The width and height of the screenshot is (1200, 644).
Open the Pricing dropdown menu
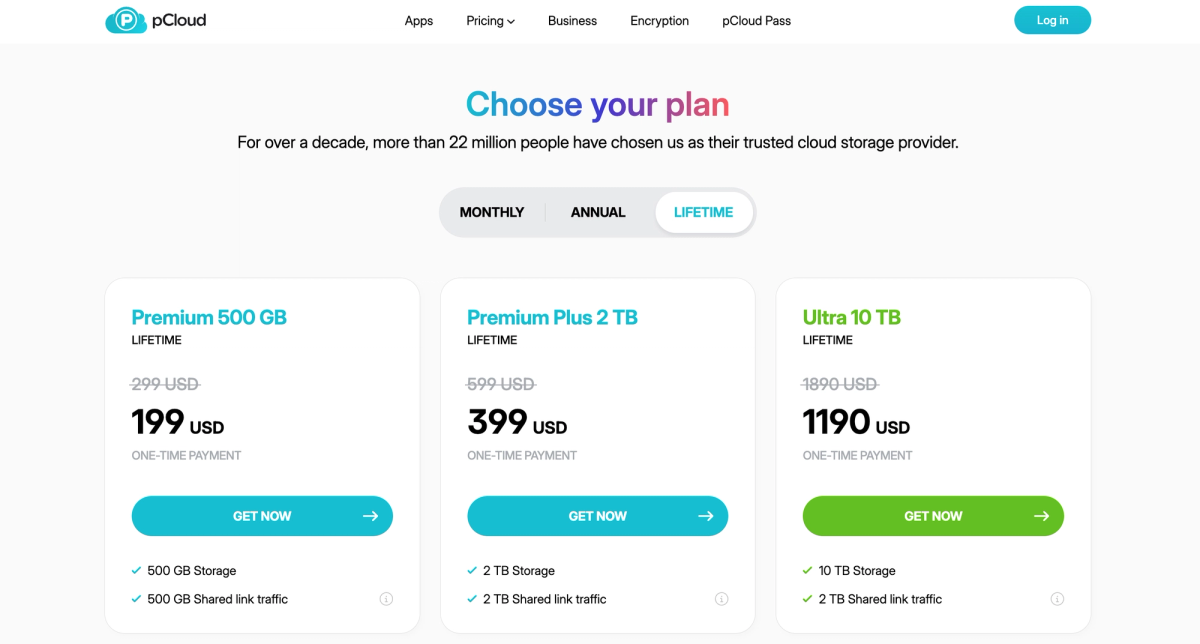click(x=490, y=20)
